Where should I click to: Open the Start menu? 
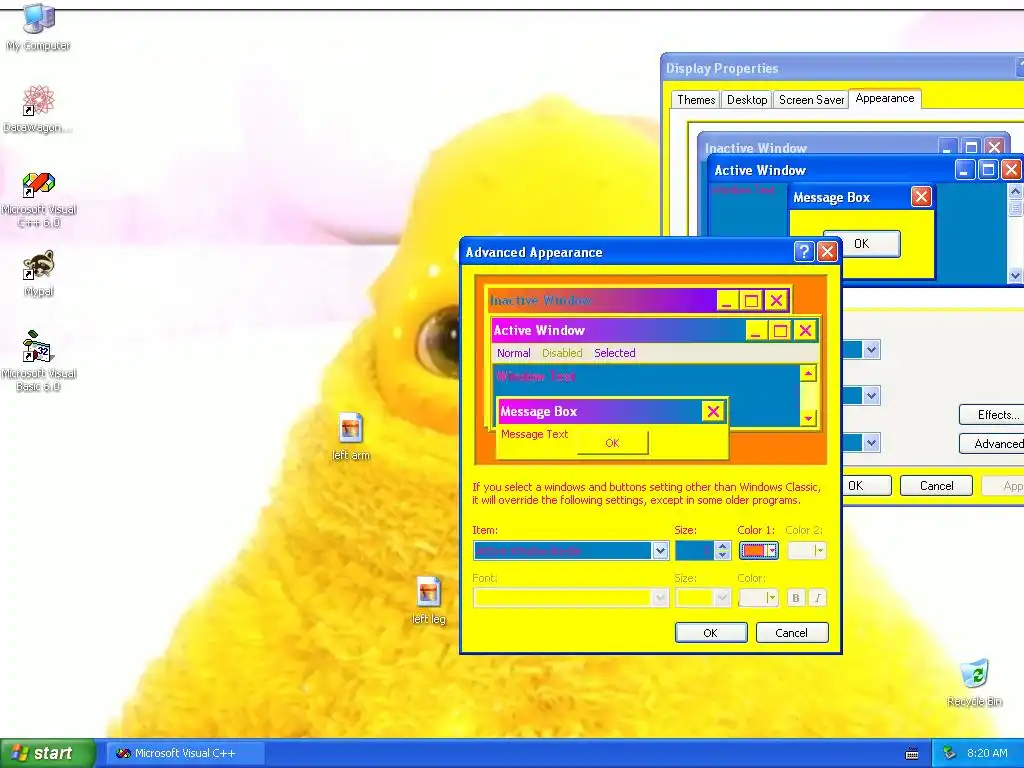coord(47,754)
